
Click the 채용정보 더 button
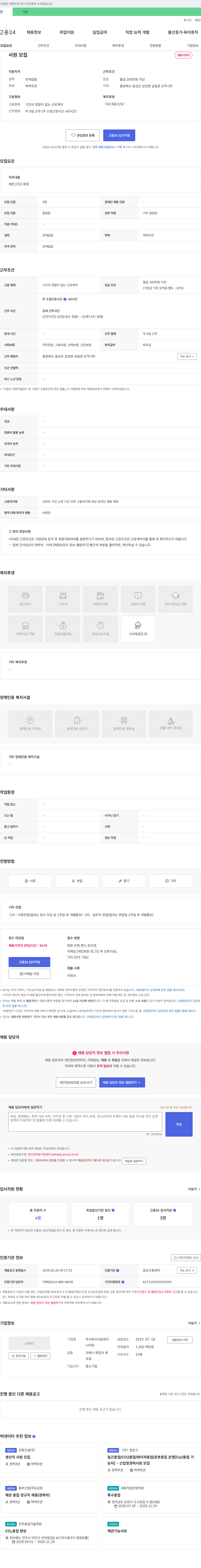(x=180, y=1340)
